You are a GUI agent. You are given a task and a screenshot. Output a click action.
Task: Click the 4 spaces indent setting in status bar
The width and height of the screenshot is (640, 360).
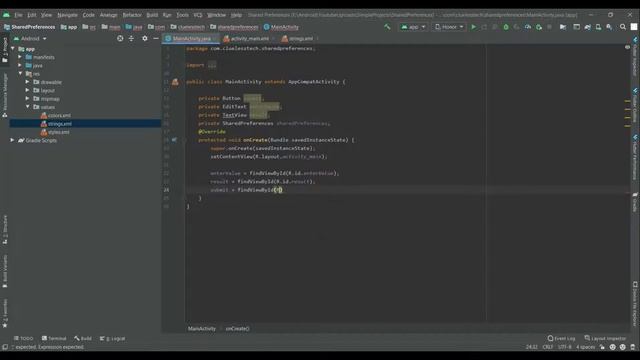point(585,347)
